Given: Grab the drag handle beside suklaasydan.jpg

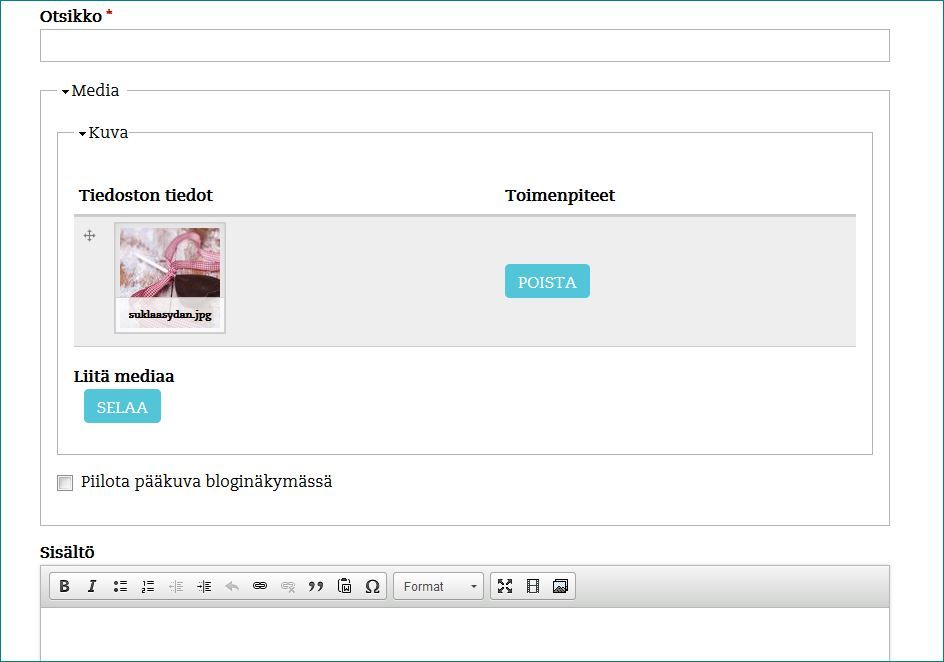Looking at the screenshot, I should click(x=89, y=236).
